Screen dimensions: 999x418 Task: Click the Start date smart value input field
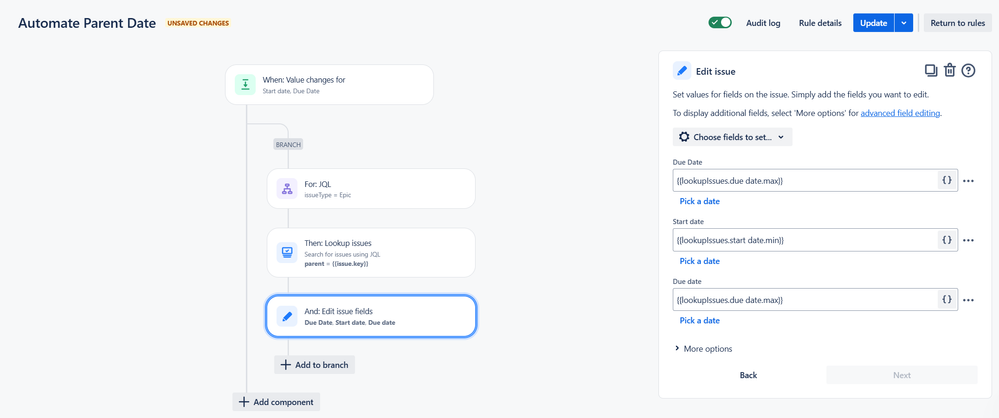(x=804, y=240)
